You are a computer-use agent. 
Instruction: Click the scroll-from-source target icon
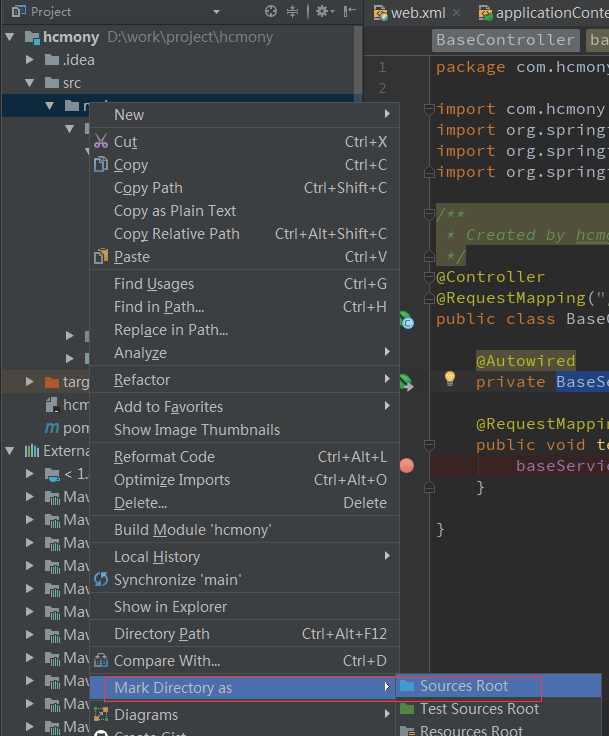point(271,11)
